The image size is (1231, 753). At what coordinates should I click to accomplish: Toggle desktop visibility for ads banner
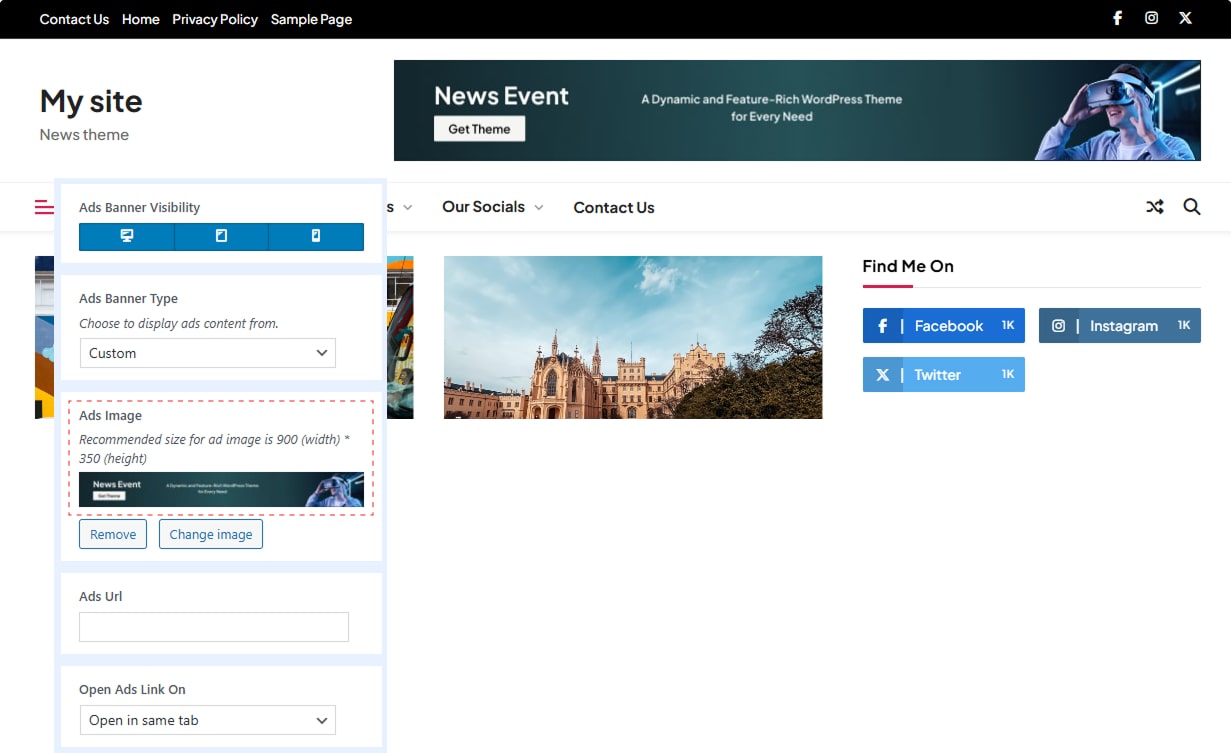pos(127,236)
